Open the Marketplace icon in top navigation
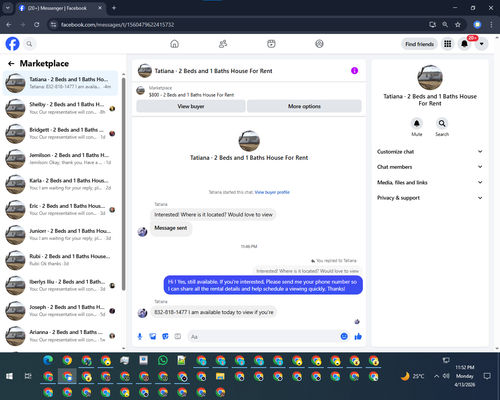The height and width of the screenshot is (400, 500). (x=271, y=44)
